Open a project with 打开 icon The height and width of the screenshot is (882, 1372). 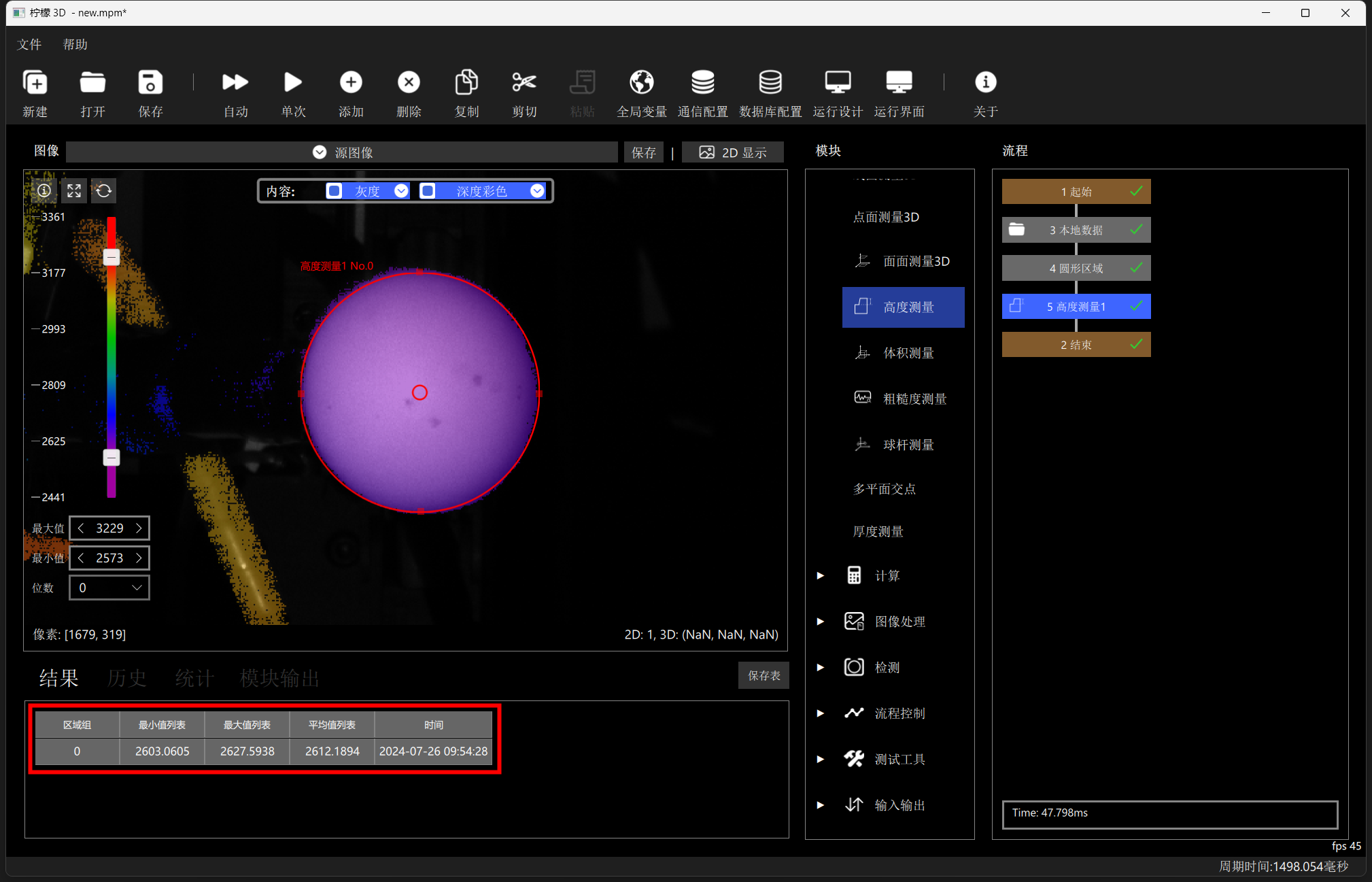(92, 82)
